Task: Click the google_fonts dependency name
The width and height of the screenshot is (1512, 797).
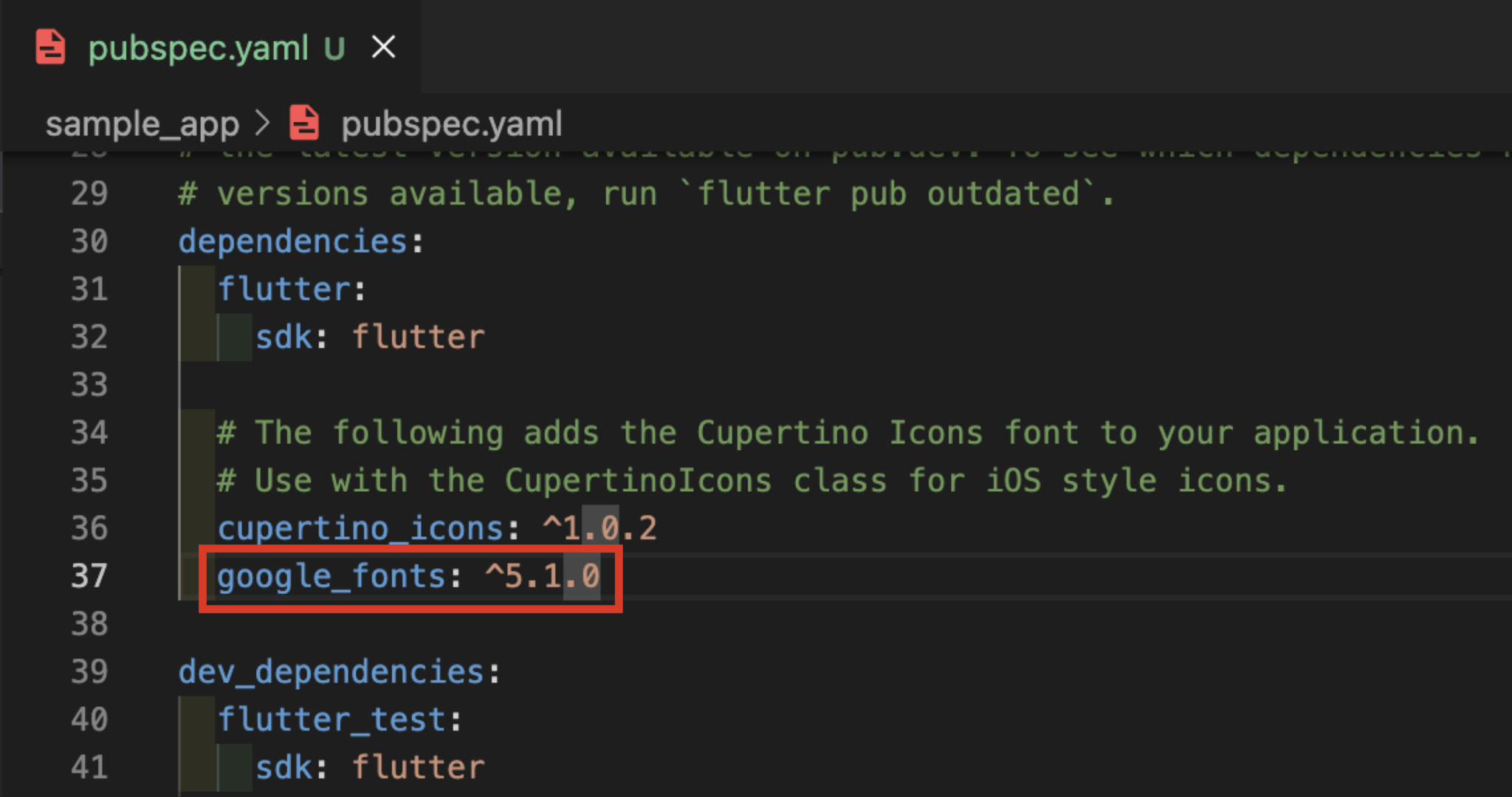Action: pos(331,575)
